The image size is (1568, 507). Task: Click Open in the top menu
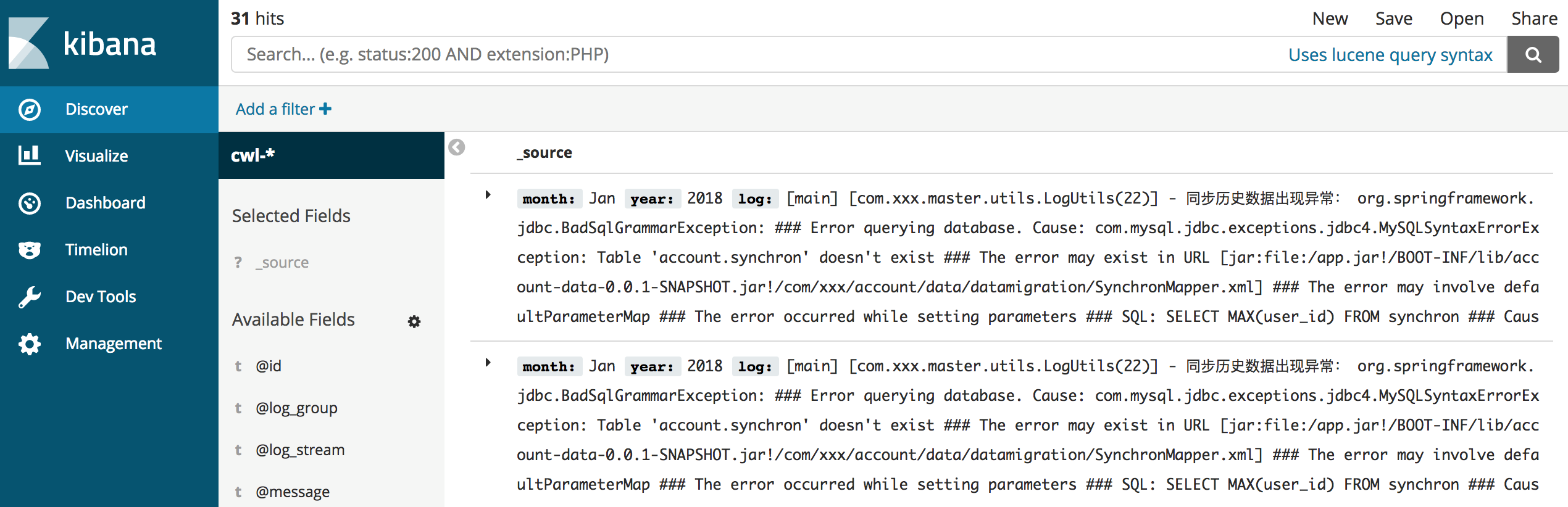click(1462, 19)
